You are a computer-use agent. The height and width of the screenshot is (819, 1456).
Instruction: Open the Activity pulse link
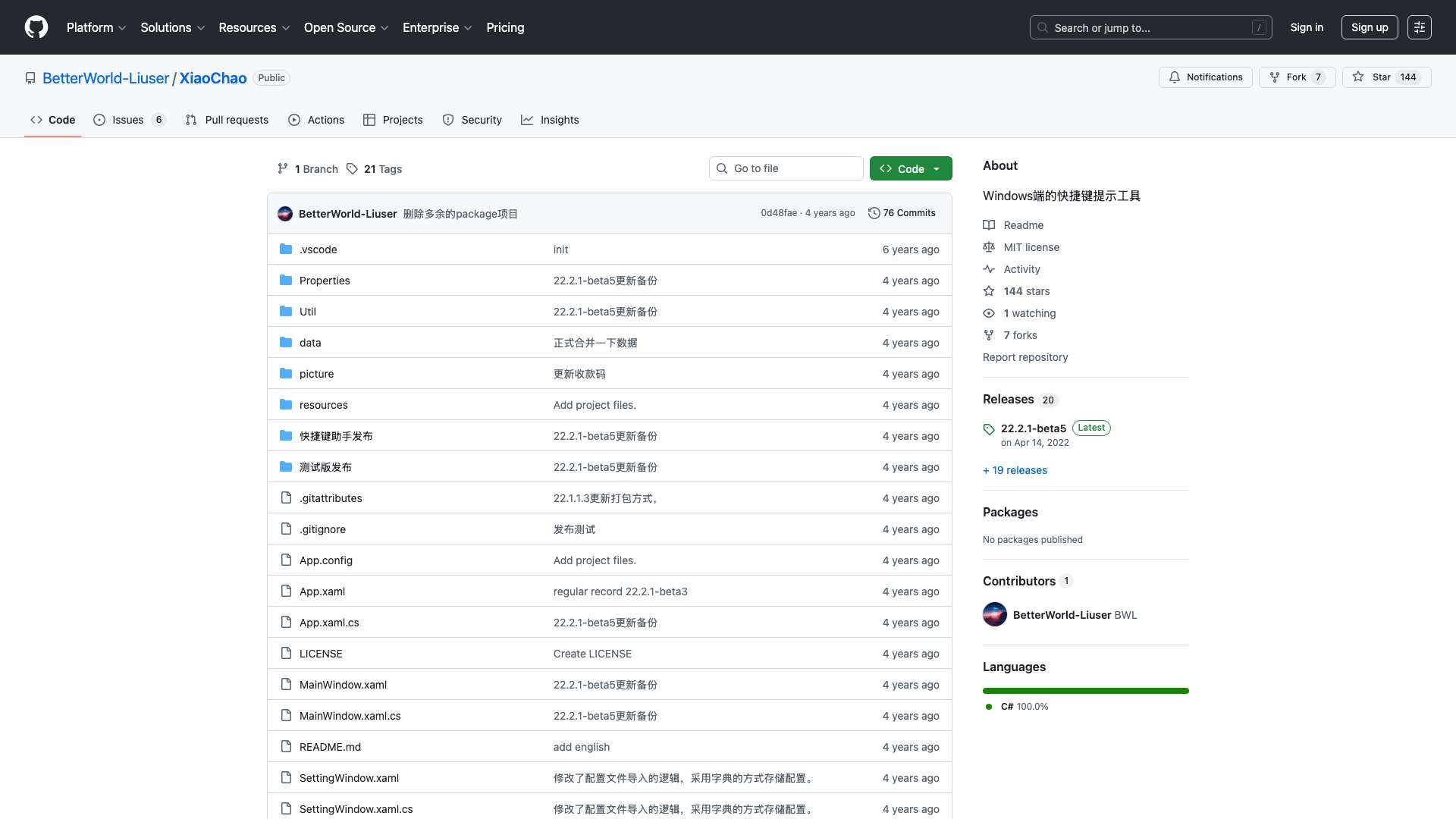(1012, 269)
